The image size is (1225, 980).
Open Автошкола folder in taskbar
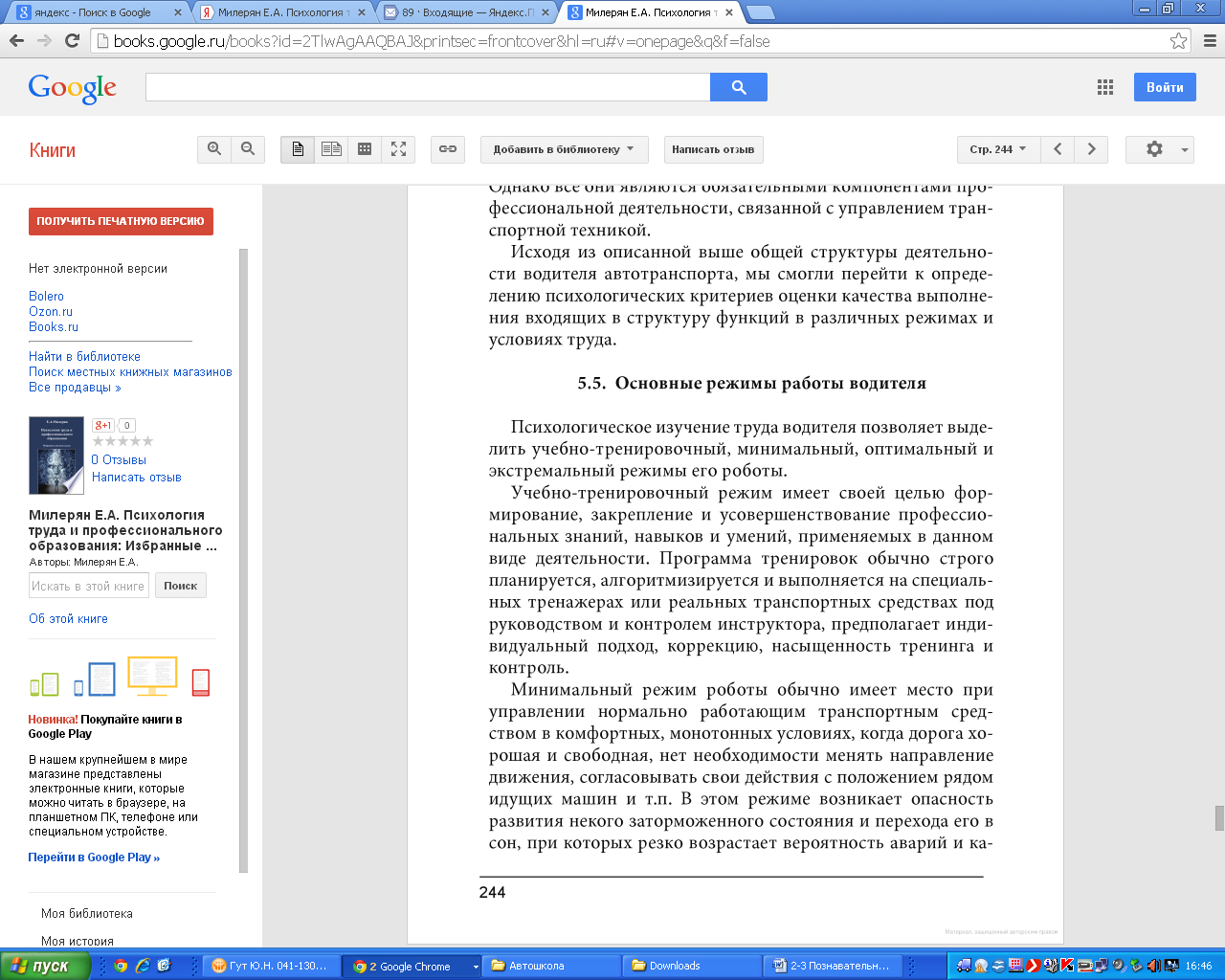552,966
